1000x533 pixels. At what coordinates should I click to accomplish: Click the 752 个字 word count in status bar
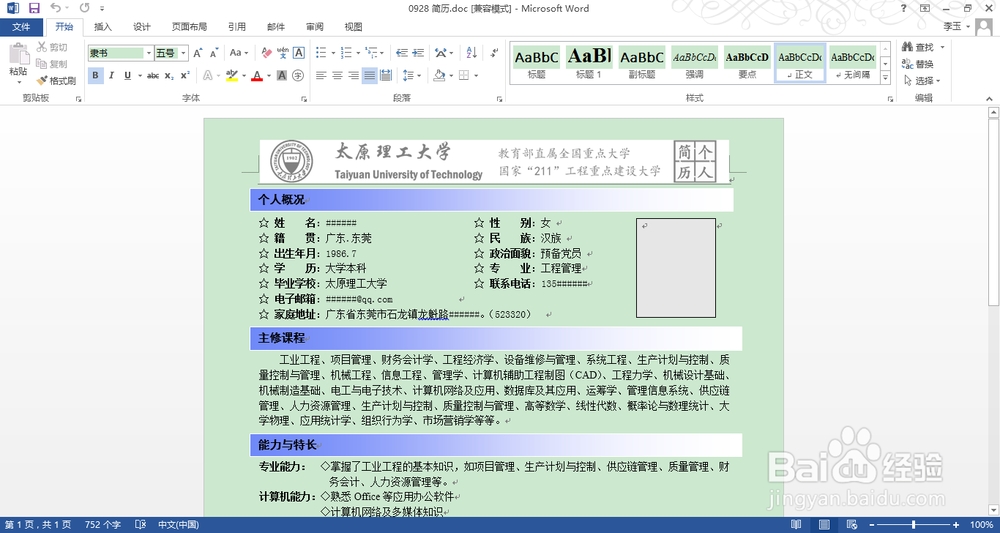click(103, 524)
